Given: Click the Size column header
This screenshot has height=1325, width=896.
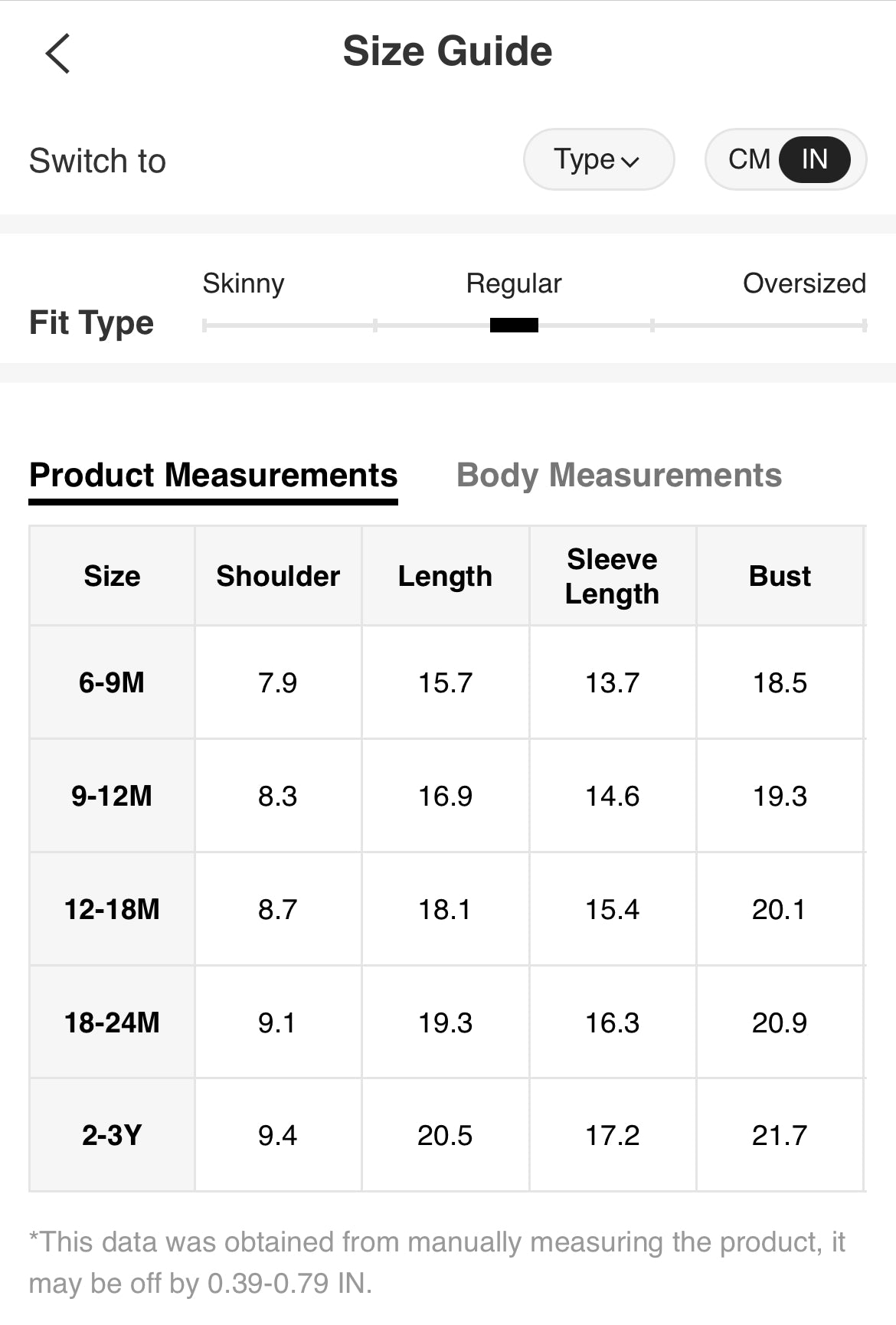Looking at the screenshot, I should [x=112, y=576].
